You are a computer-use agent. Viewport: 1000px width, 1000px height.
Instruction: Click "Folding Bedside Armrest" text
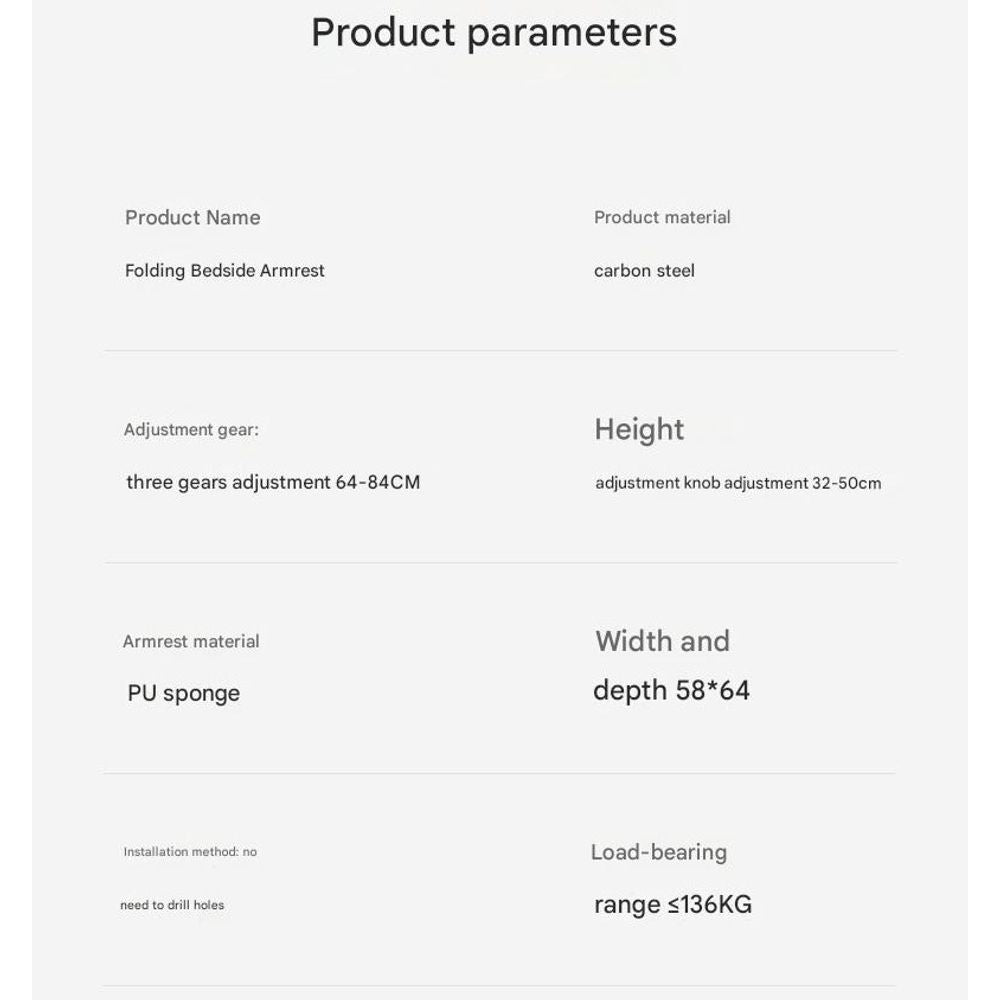[225, 271]
